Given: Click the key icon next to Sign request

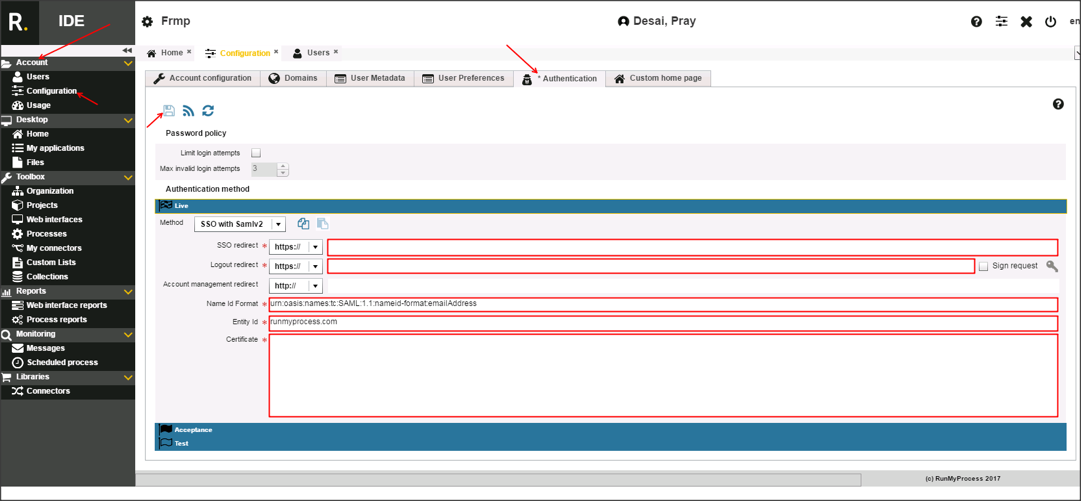Looking at the screenshot, I should coord(1052,266).
